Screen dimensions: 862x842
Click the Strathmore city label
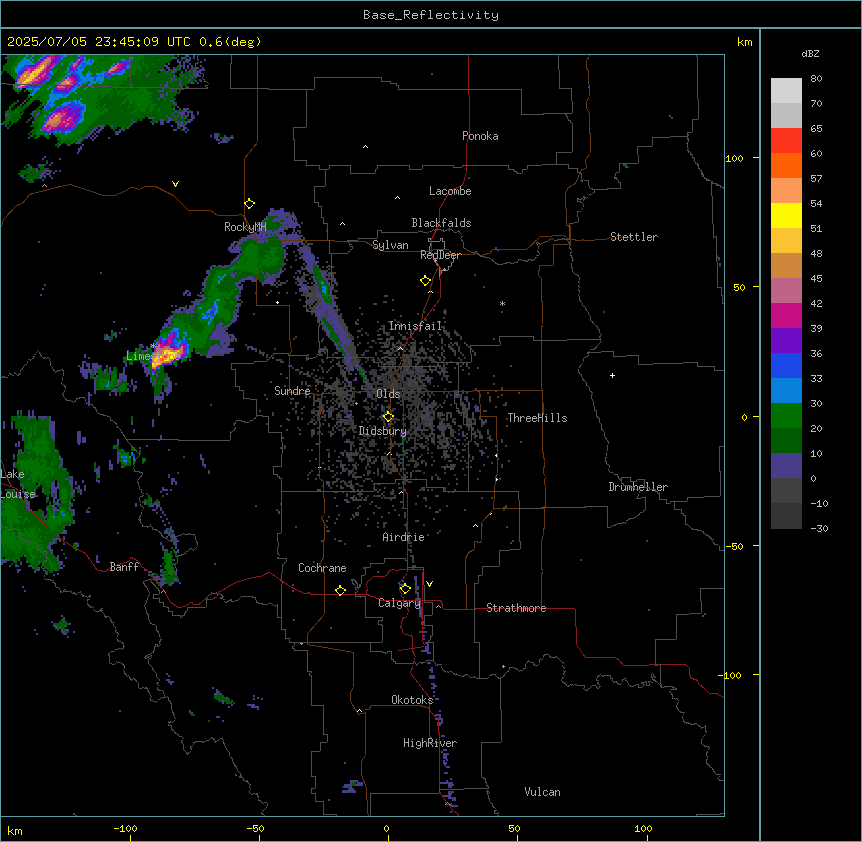point(516,608)
